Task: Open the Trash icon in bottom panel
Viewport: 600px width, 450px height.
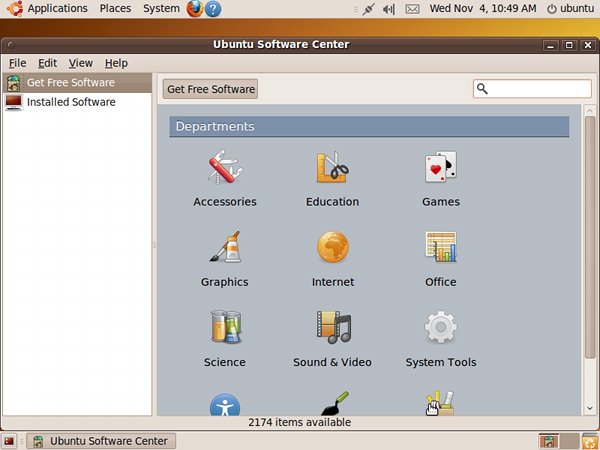Action: click(590, 441)
